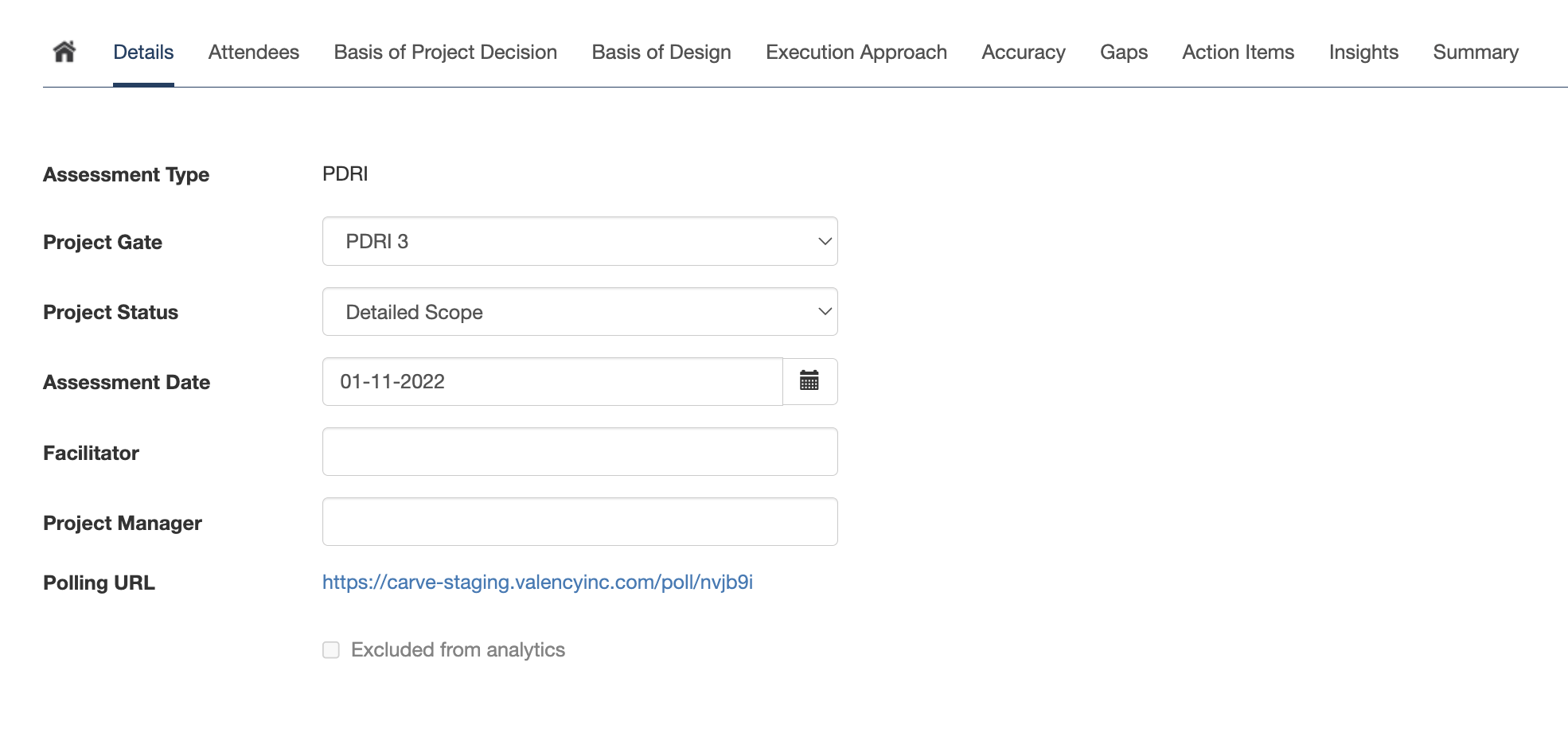Screen dimensions: 1568x756
Task: Open the Project Status dropdown
Action: (x=579, y=312)
